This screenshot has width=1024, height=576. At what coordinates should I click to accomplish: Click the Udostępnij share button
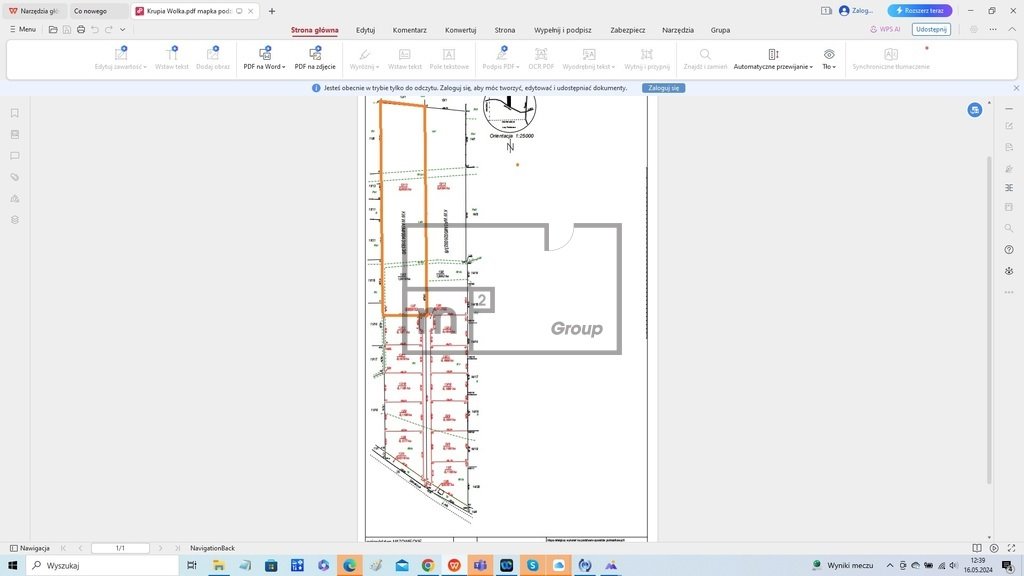click(x=930, y=30)
